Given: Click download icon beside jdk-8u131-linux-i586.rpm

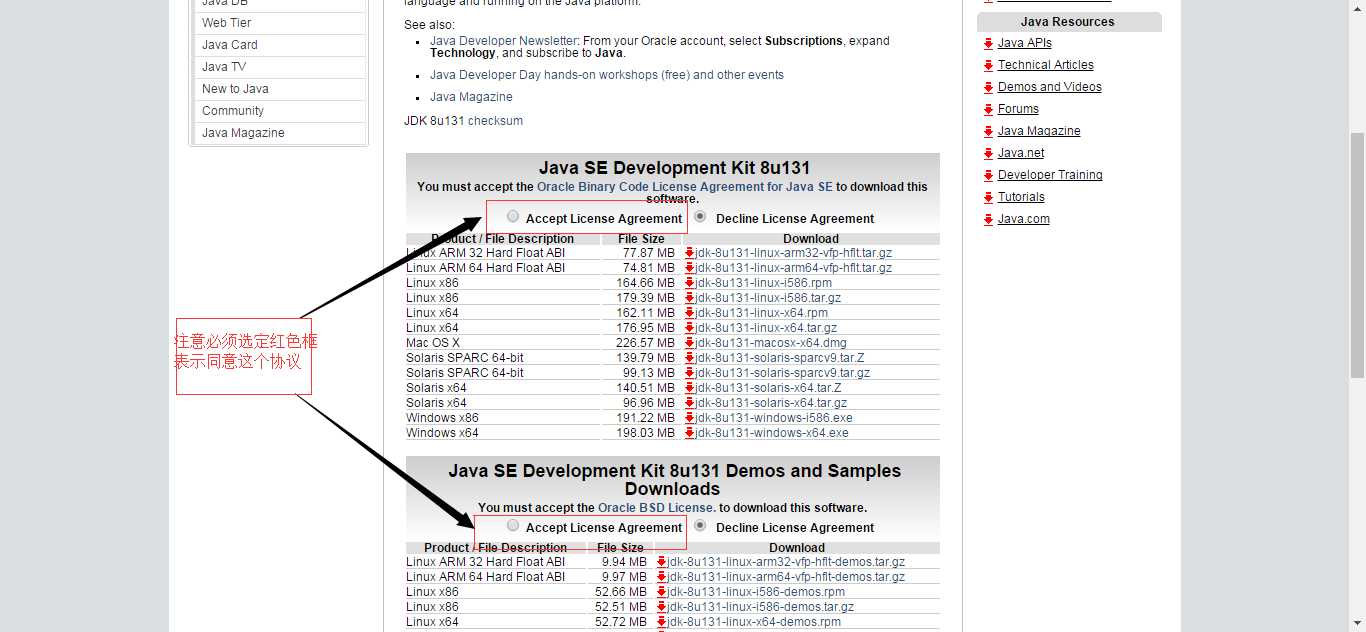Looking at the screenshot, I should pos(690,283).
